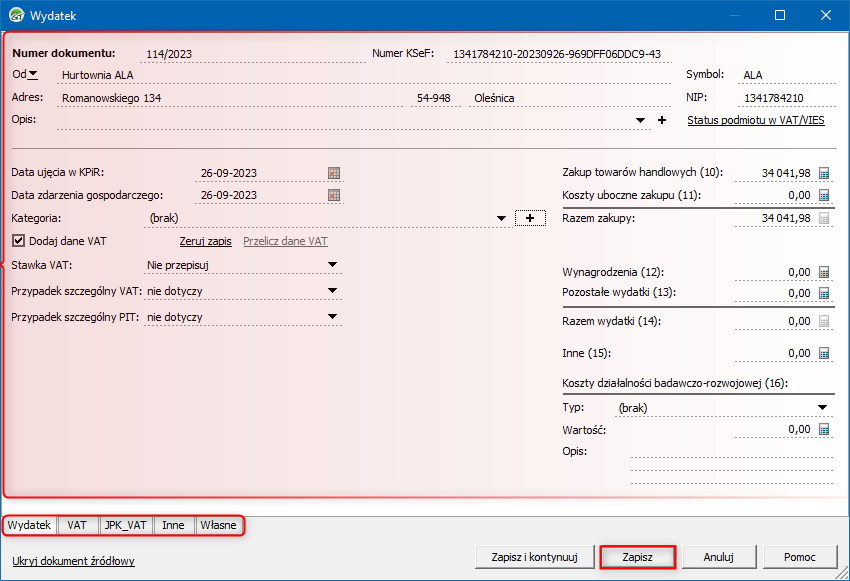Click the contractor name field Hurtownia ALA
Screen dimensions: 850x581
(364, 75)
